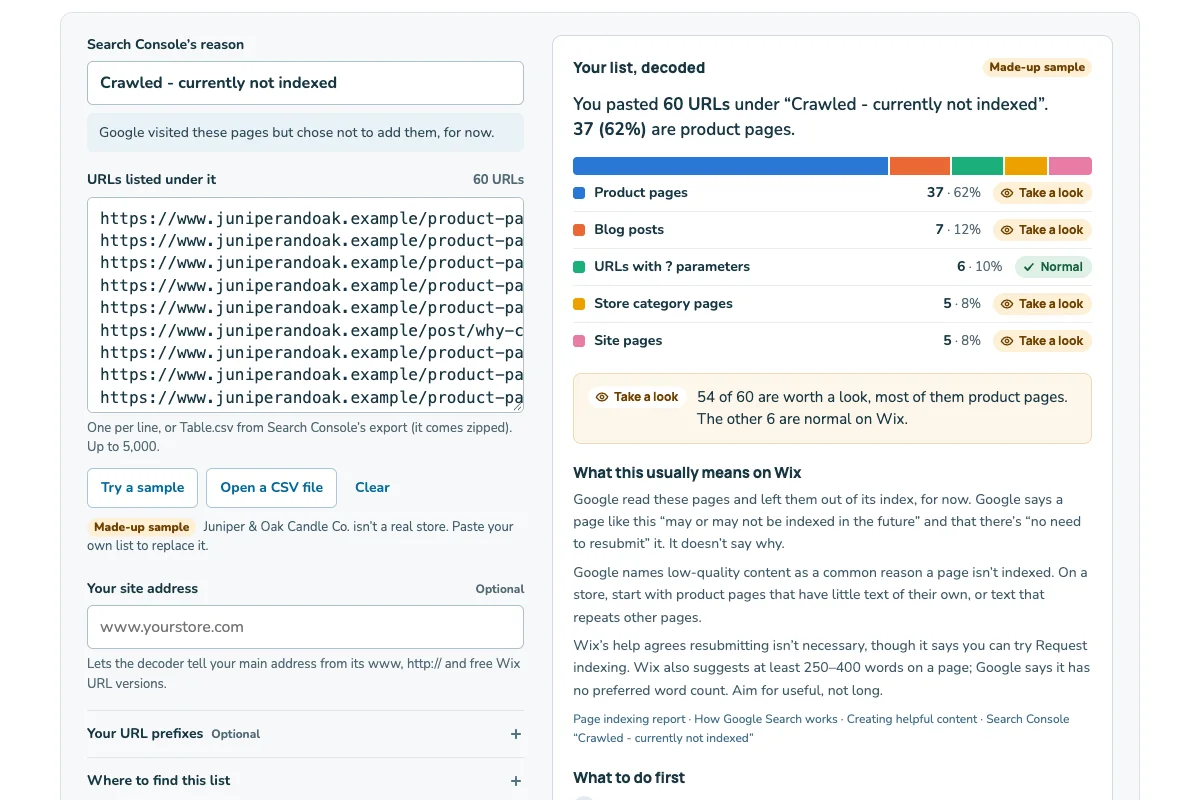Click the What this usually means on Wix heading
This screenshot has width=1200, height=800.
pos(687,473)
